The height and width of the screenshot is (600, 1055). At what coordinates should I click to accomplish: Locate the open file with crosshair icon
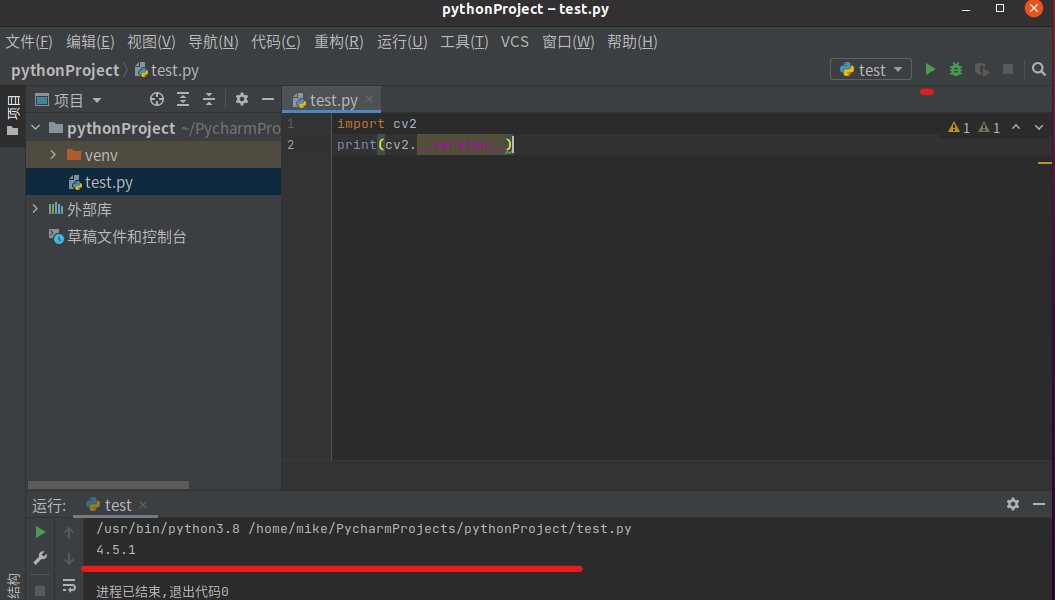157,100
